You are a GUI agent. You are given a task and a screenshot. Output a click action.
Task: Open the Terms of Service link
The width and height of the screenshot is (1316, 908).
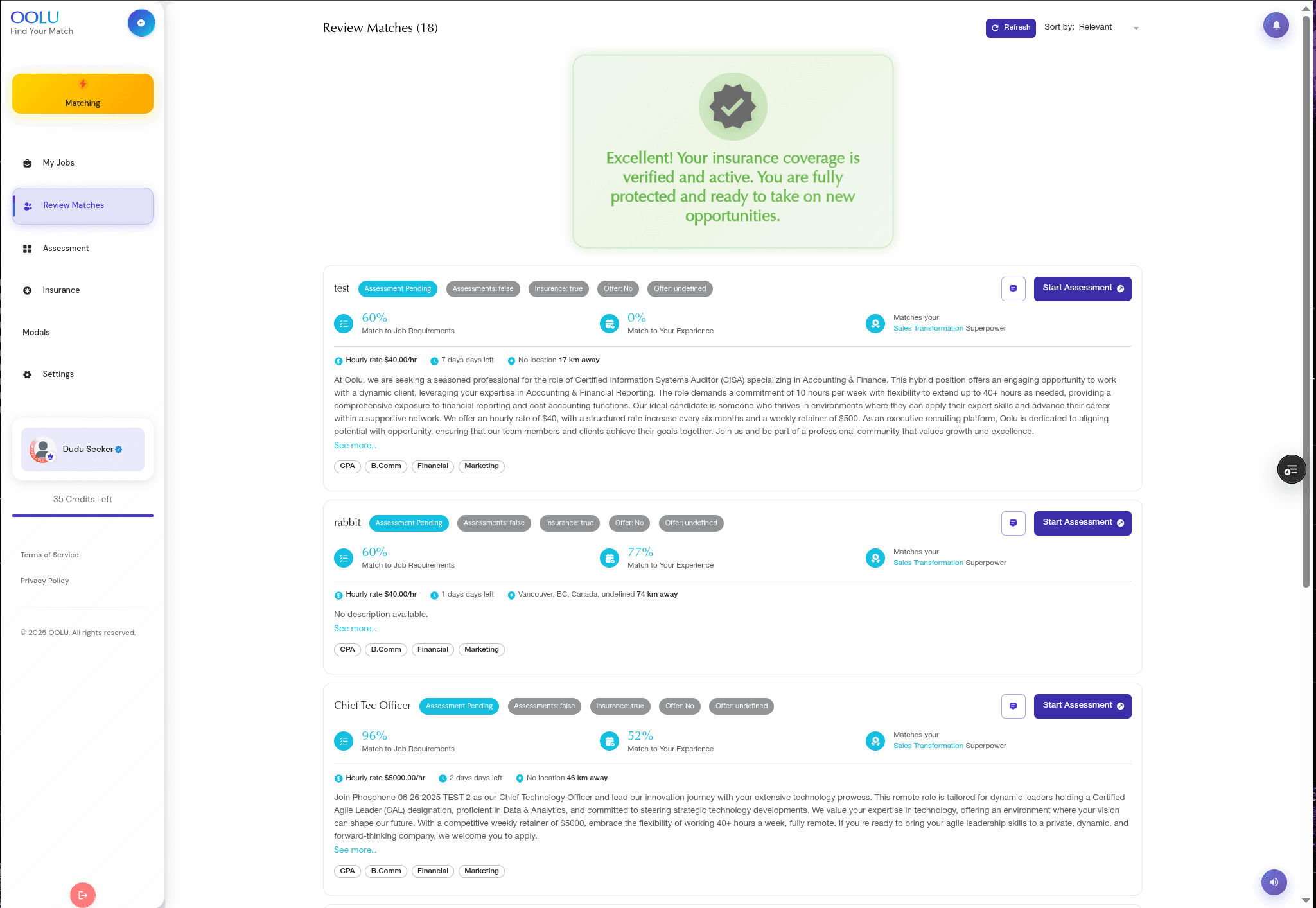click(49, 555)
